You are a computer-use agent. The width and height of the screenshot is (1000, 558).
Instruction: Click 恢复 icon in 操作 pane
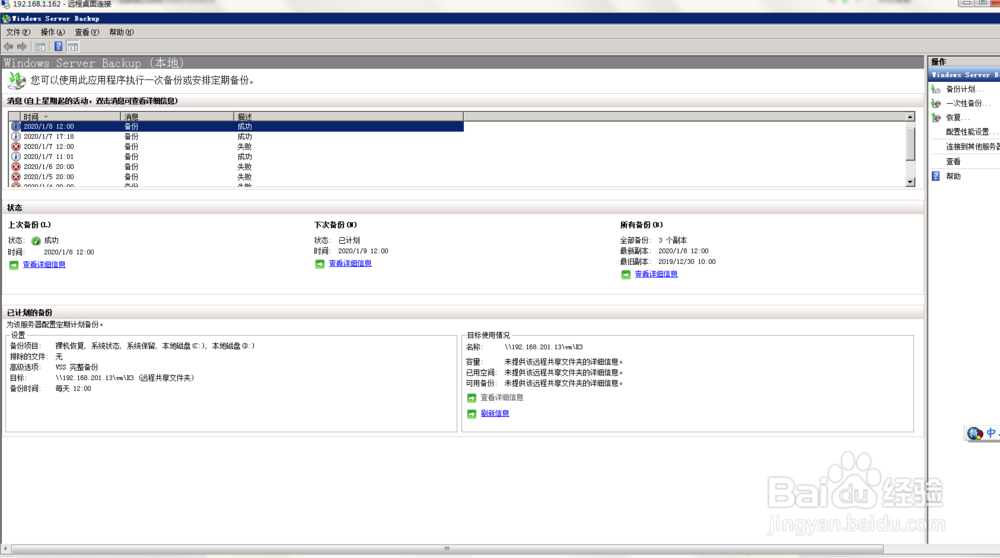point(936,117)
